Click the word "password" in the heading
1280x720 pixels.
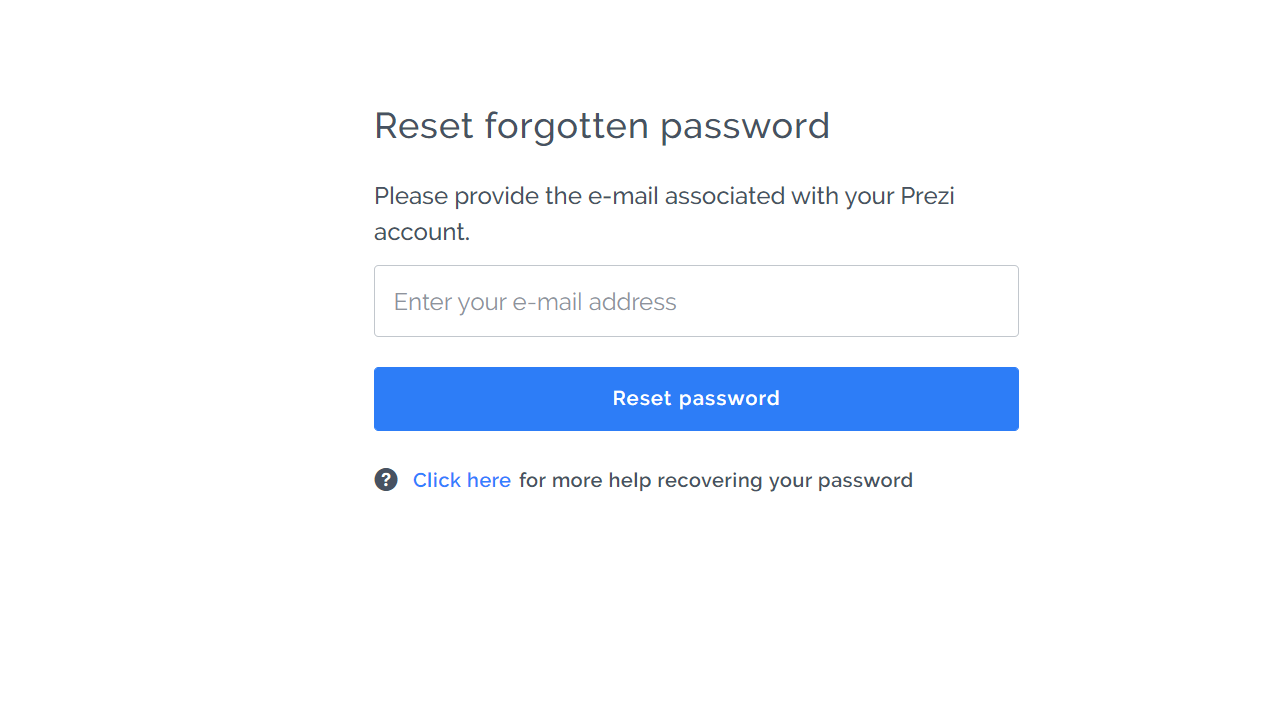point(744,126)
